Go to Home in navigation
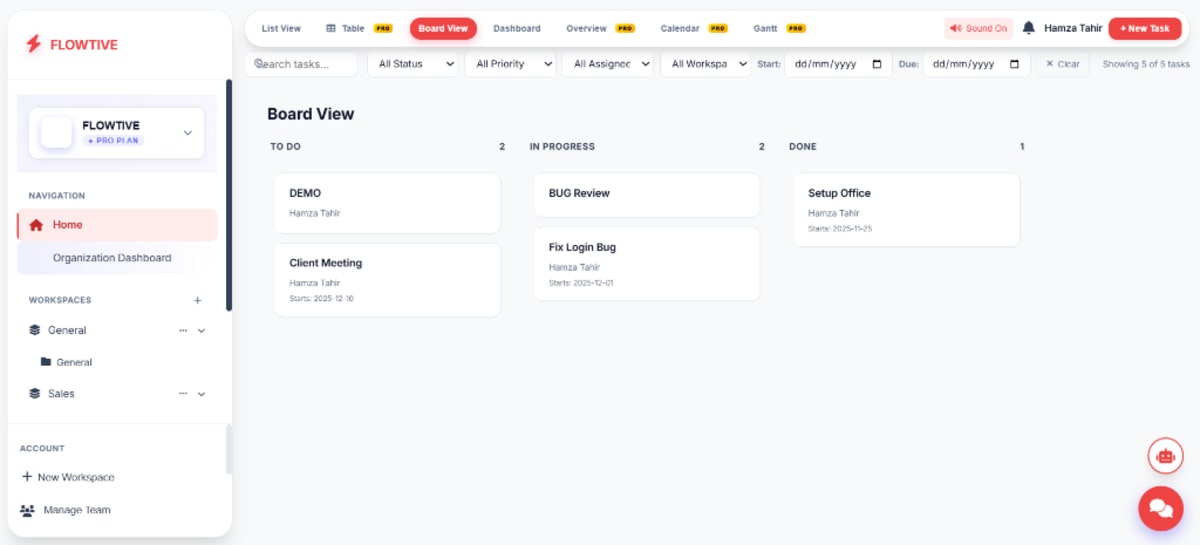The height and width of the screenshot is (545, 1200). [117, 225]
